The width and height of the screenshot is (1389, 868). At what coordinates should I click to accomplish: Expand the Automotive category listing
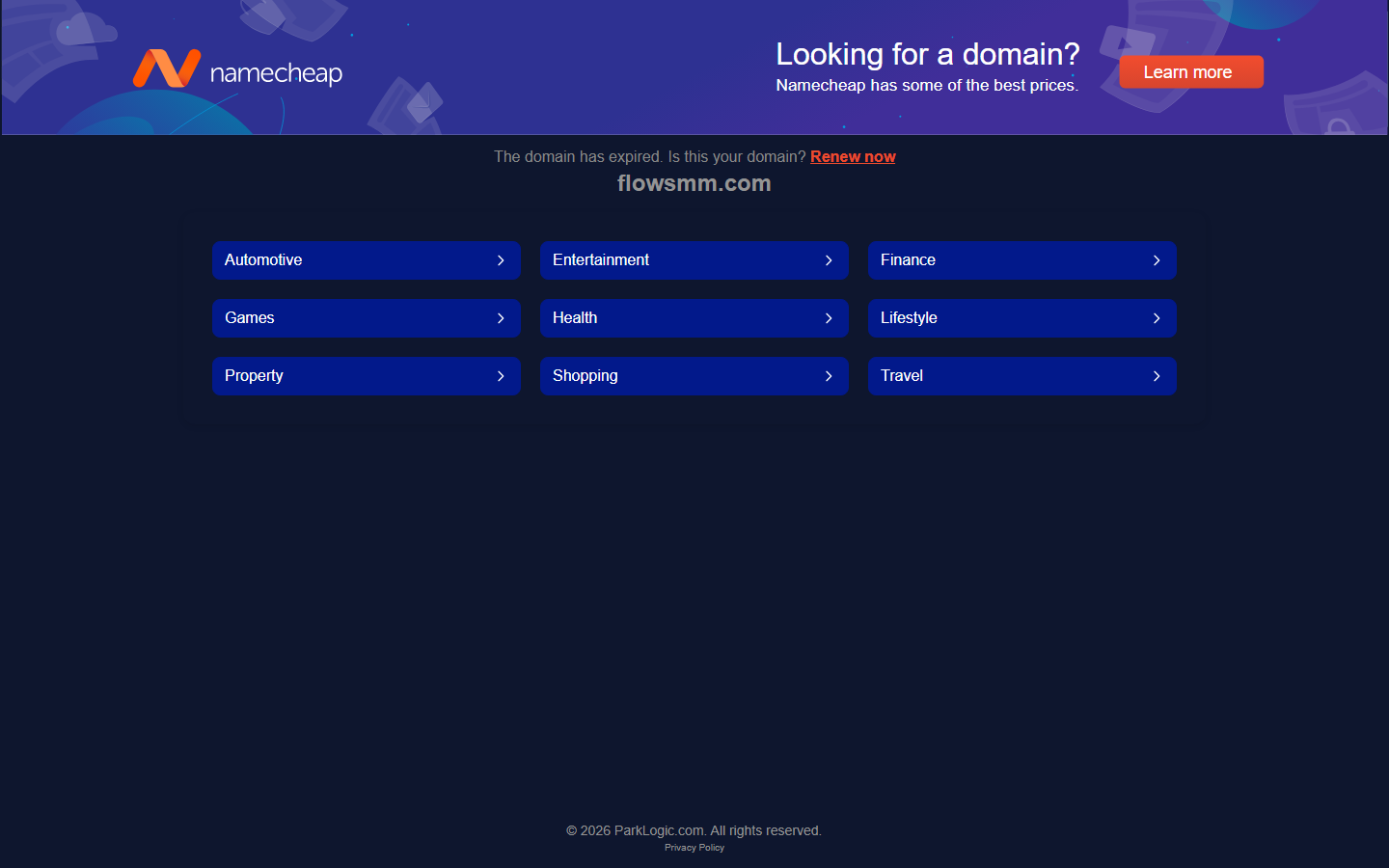pyautogui.click(x=367, y=260)
